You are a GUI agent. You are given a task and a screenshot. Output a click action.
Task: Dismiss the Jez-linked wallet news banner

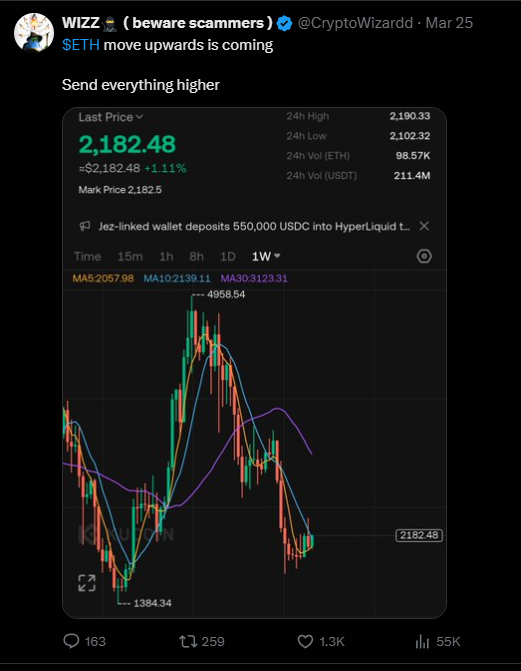pos(424,226)
